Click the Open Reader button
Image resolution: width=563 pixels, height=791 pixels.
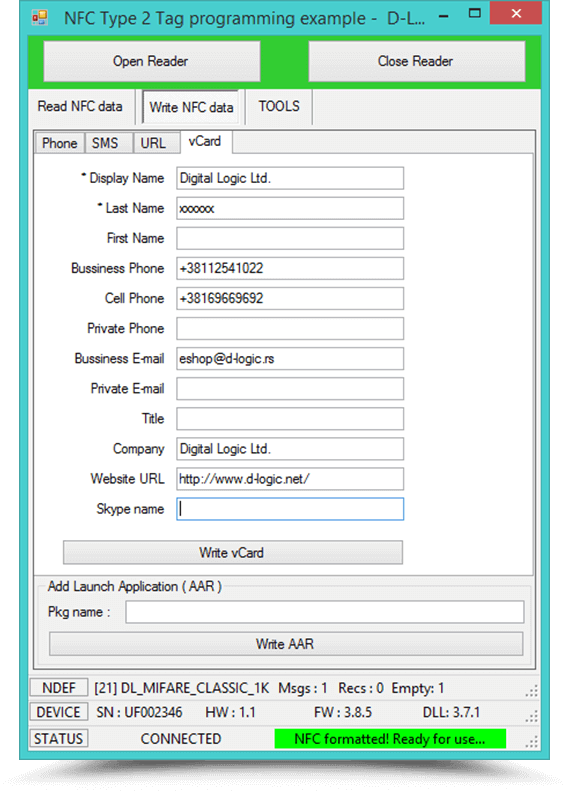click(x=151, y=61)
